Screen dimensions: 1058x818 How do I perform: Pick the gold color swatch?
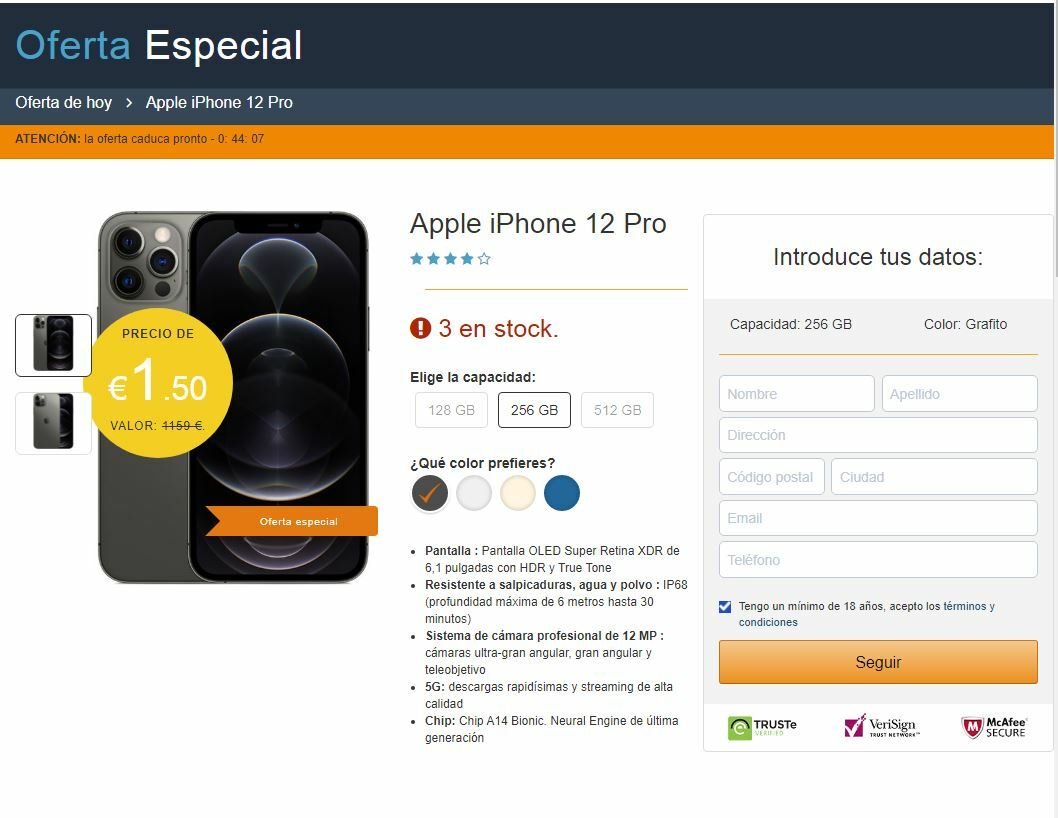518,493
